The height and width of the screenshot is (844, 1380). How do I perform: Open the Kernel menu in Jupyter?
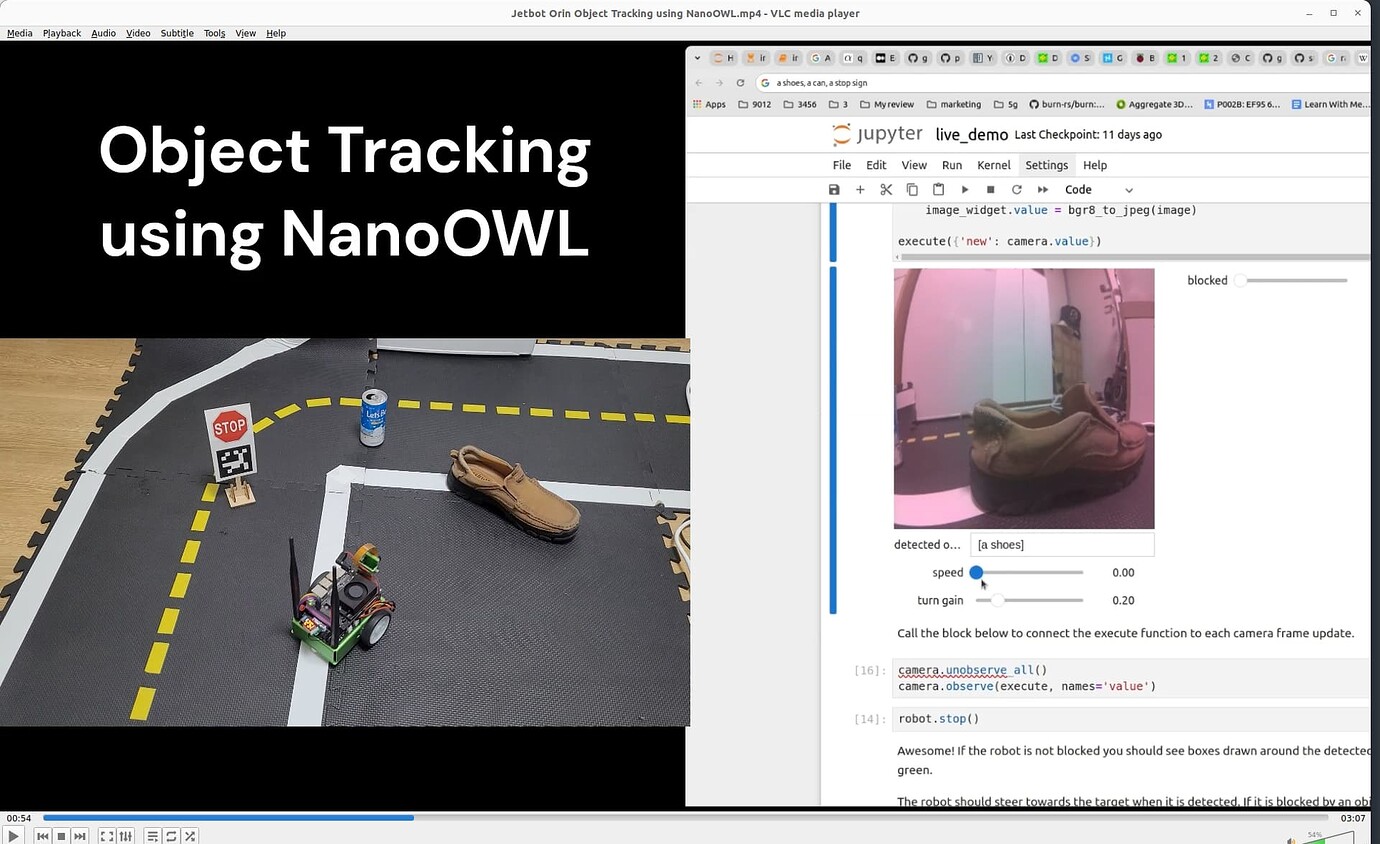tap(993, 165)
